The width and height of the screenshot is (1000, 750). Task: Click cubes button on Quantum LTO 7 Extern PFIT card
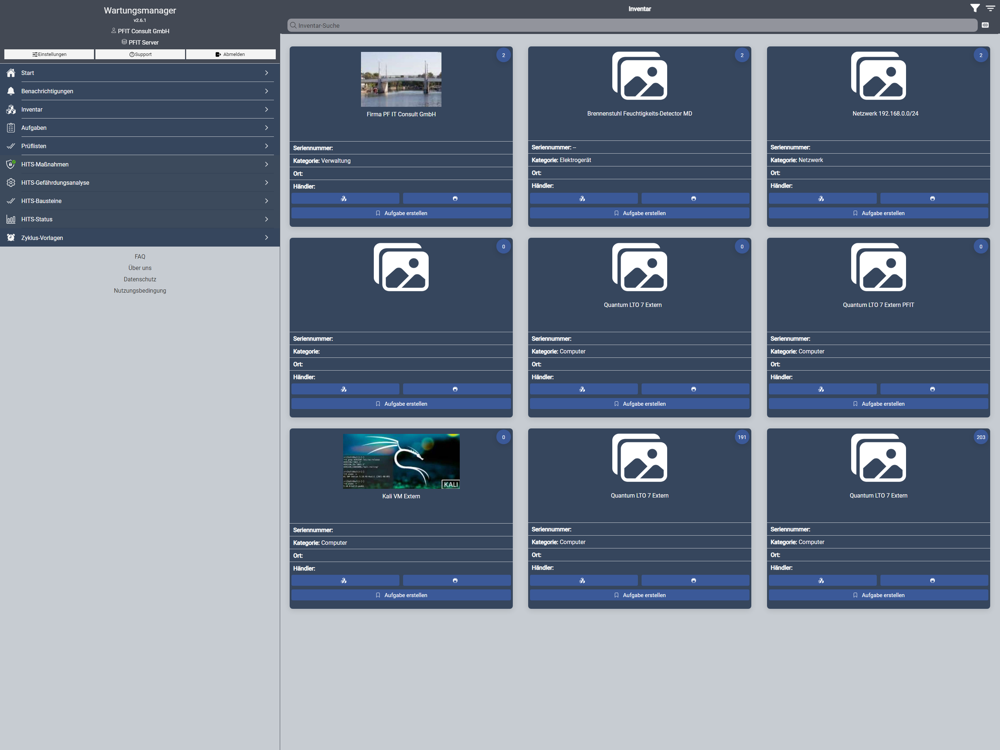(823, 389)
